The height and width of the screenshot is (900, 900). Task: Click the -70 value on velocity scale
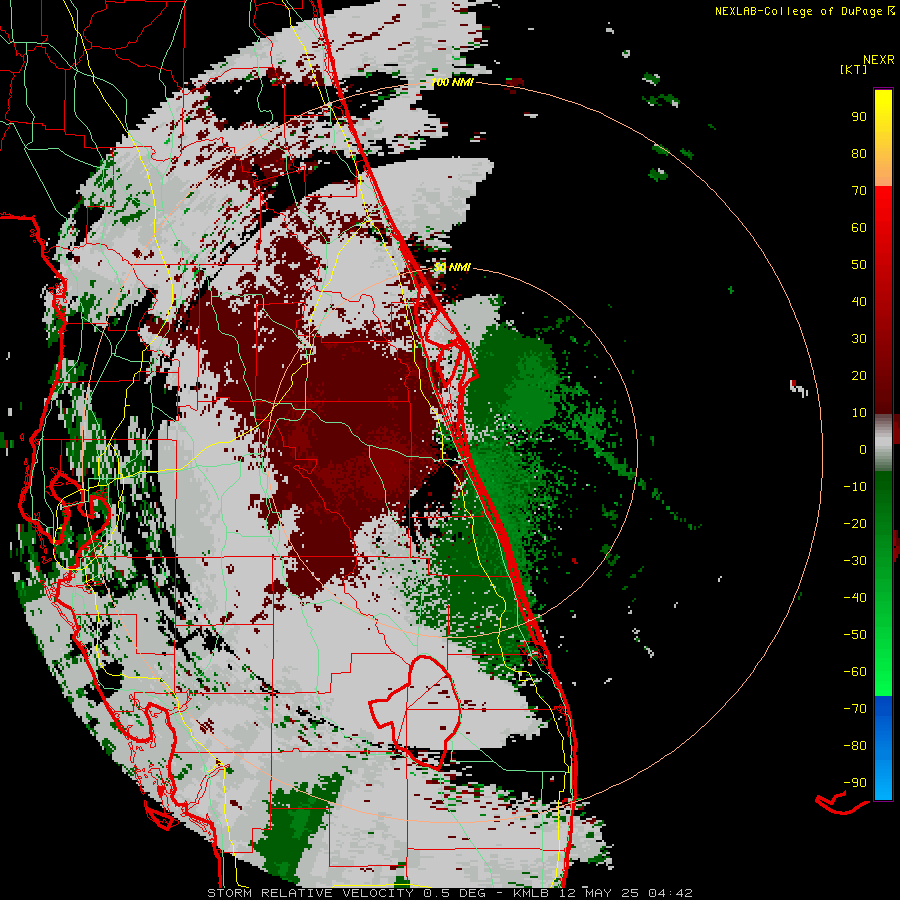click(855, 709)
